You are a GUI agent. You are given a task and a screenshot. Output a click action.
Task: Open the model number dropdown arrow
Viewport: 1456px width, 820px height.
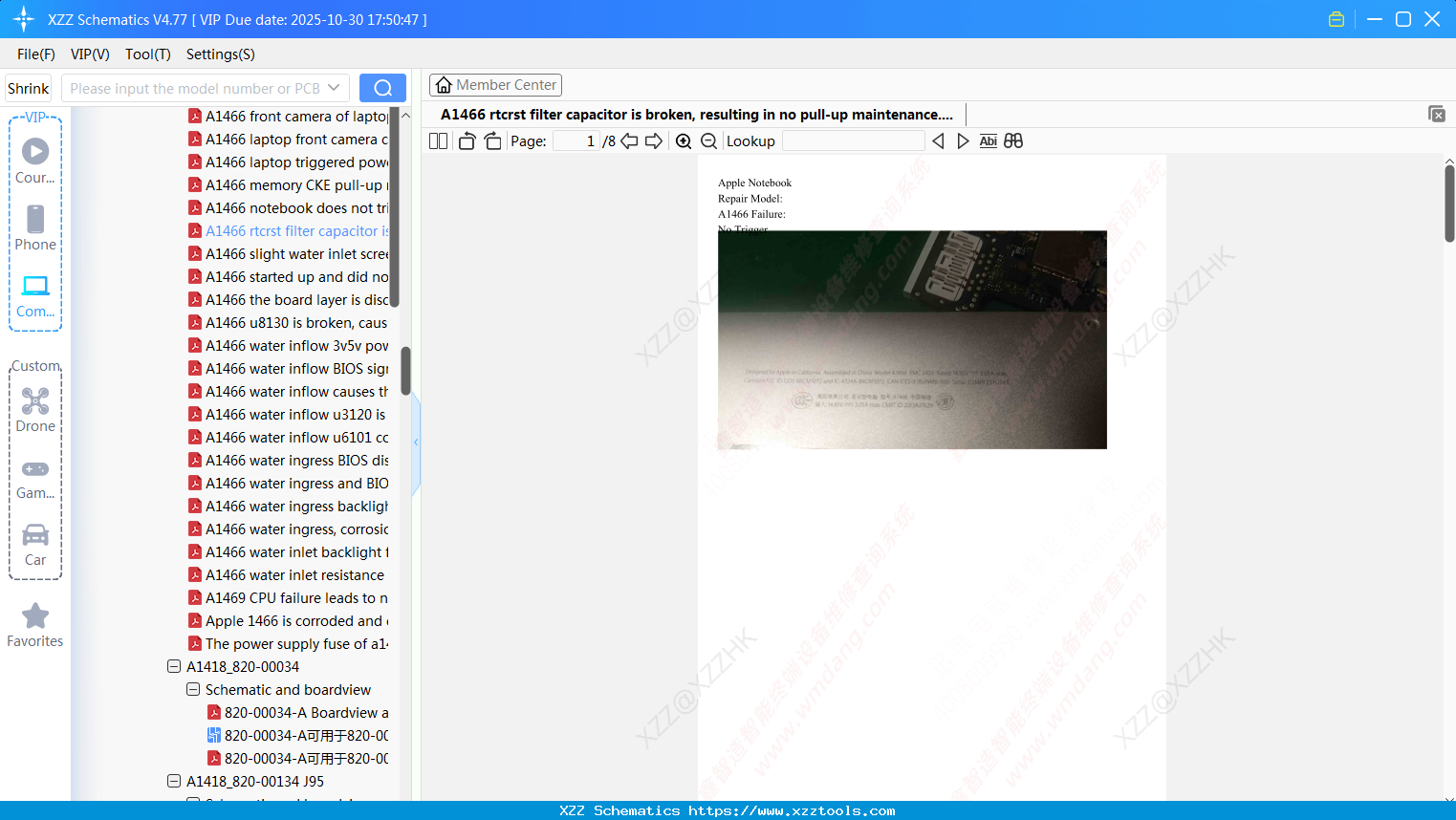(x=334, y=88)
